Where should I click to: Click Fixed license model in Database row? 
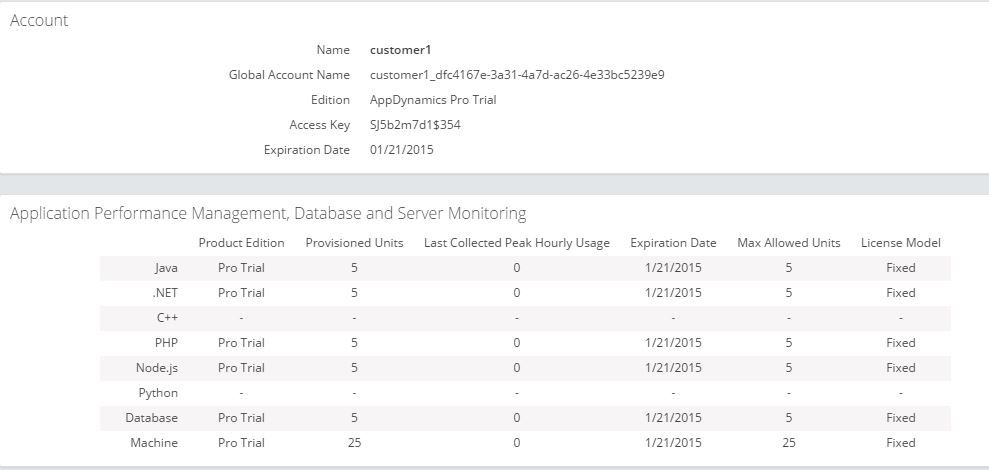901,418
